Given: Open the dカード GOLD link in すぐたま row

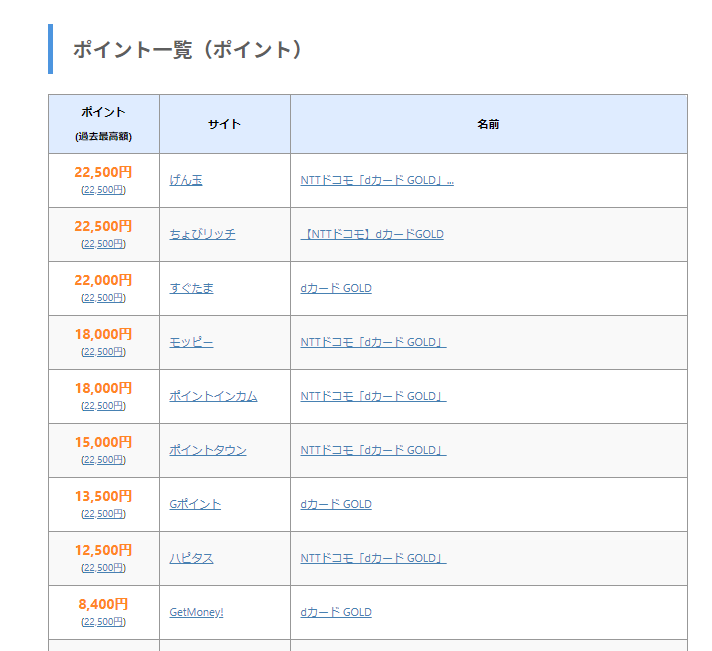Looking at the screenshot, I should 336,288.
